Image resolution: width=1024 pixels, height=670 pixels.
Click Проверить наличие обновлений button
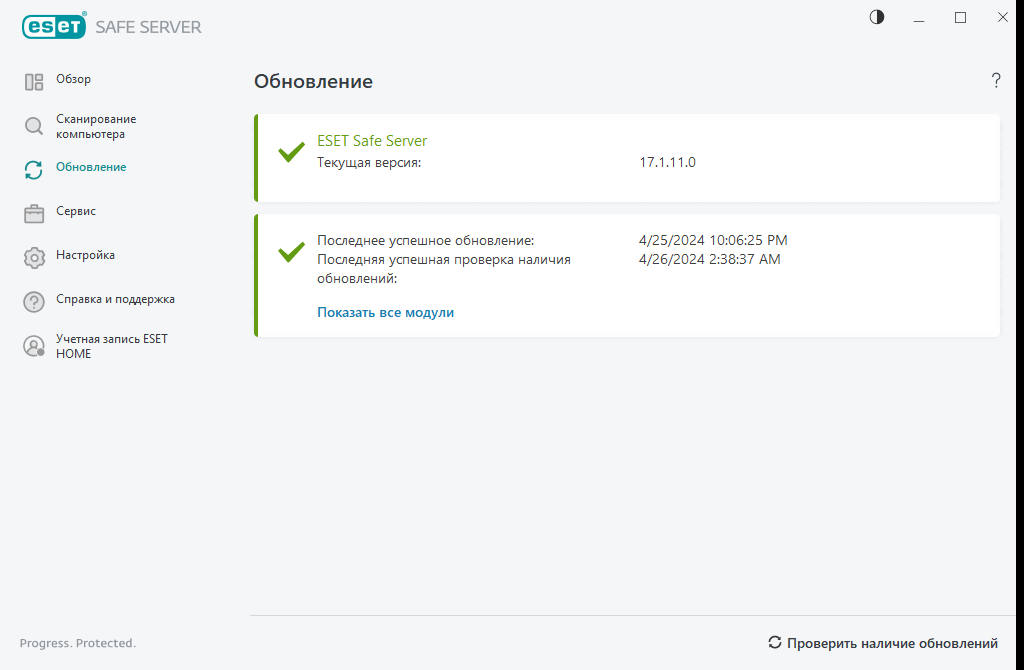point(883,643)
